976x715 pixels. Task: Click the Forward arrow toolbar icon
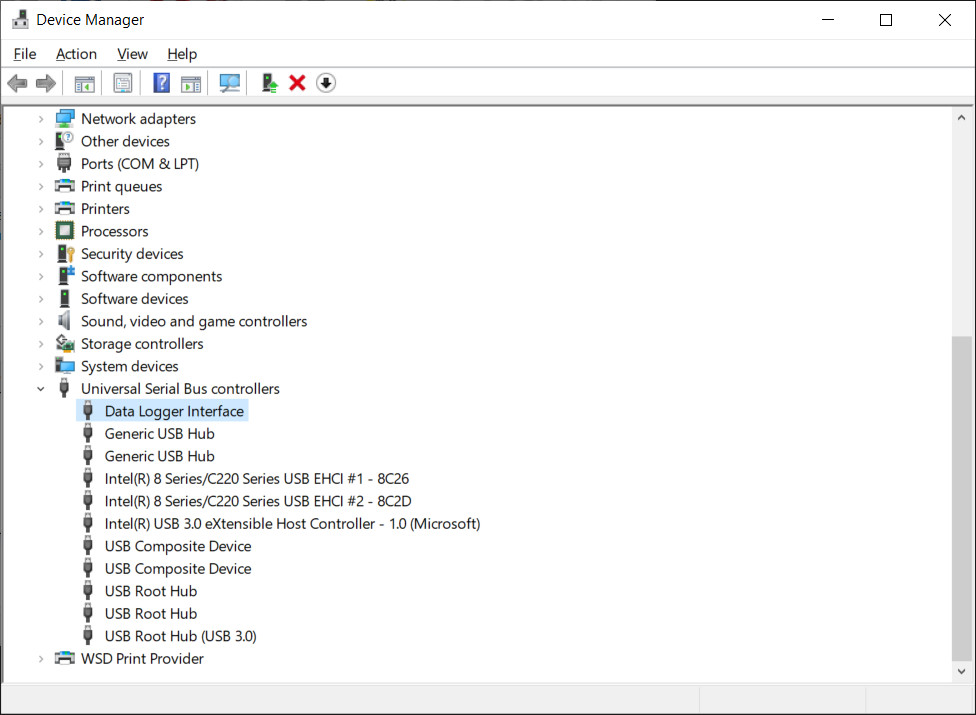tap(46, 83)
